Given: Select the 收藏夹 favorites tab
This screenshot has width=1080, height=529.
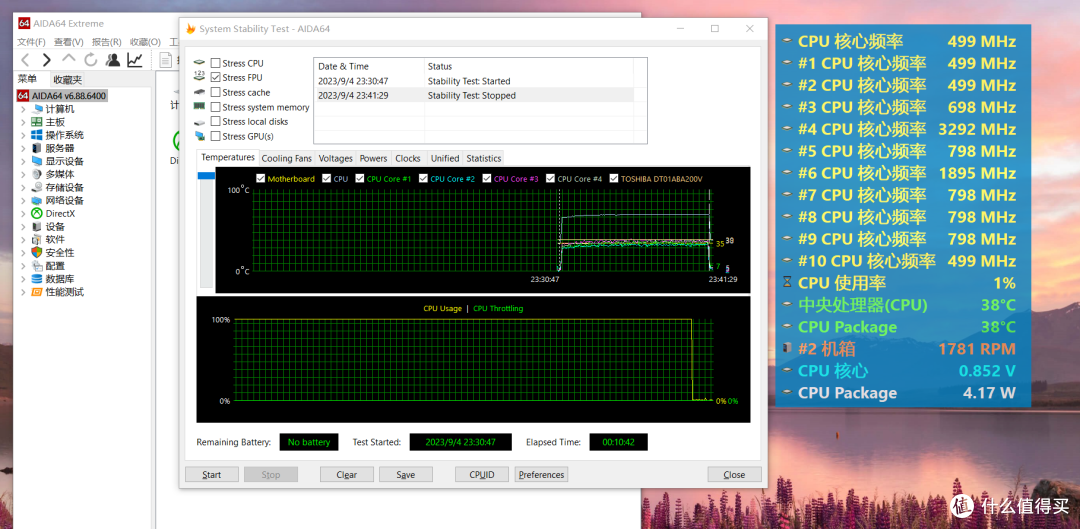Looking at the screenshot, I should 68,80.
